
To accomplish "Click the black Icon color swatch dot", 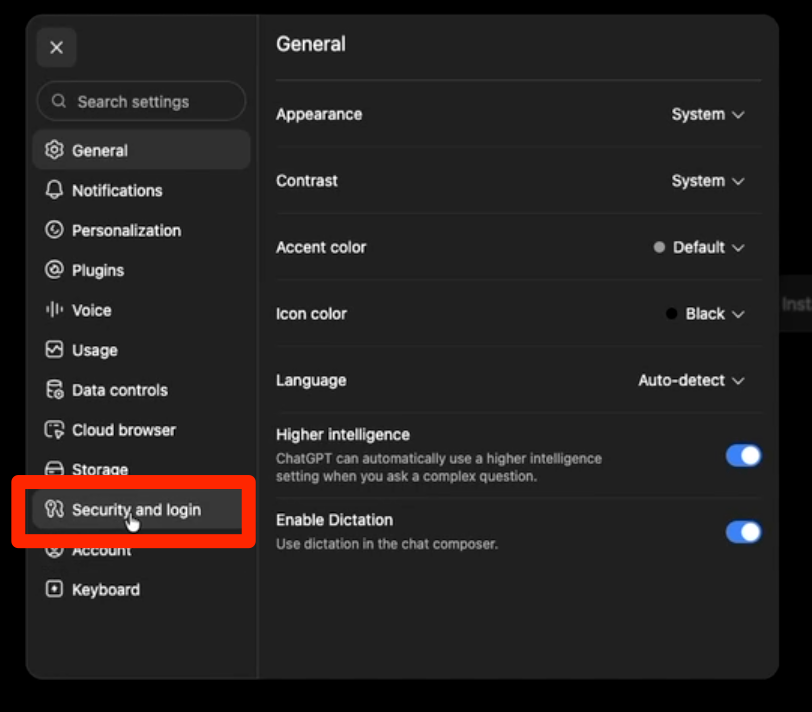I will click(x=671, y=314).
